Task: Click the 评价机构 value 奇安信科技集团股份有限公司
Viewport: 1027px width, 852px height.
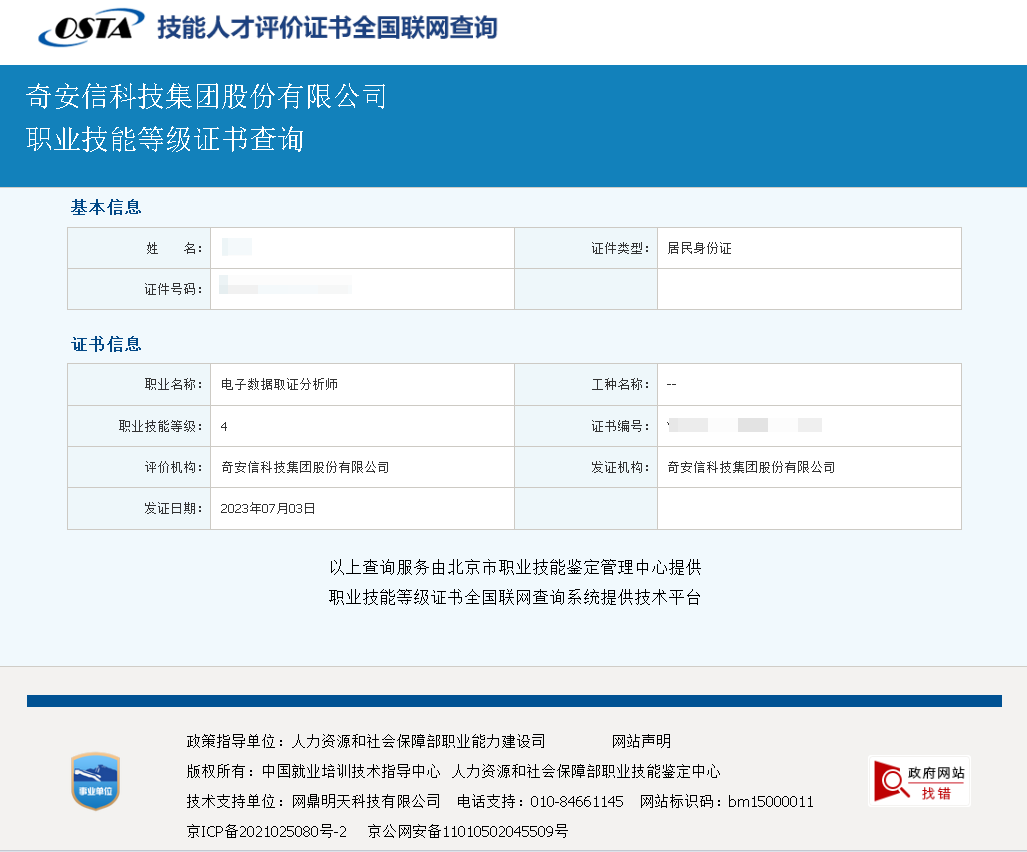Action: click(305, 467)
